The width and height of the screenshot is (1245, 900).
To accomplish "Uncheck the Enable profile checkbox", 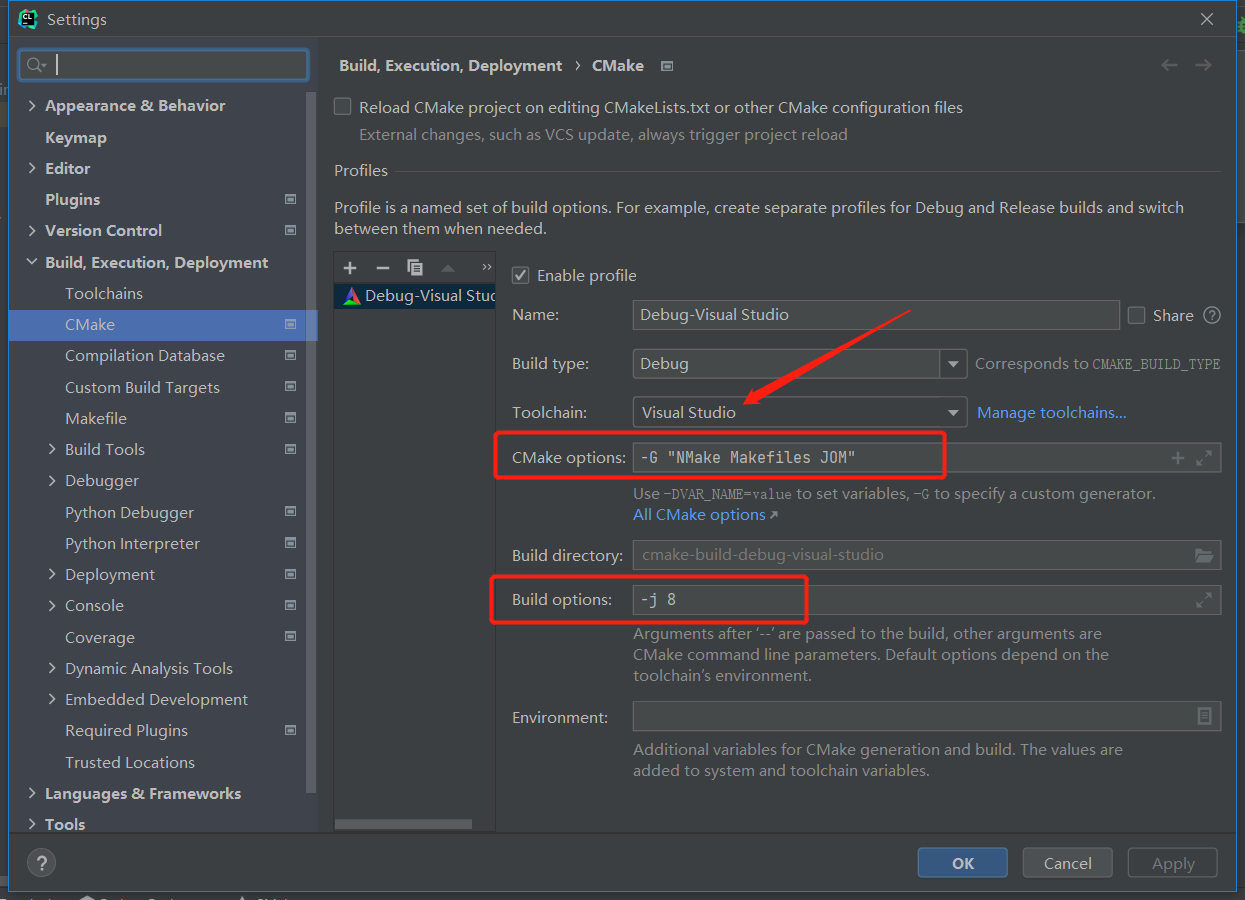I will pos(520,275).
